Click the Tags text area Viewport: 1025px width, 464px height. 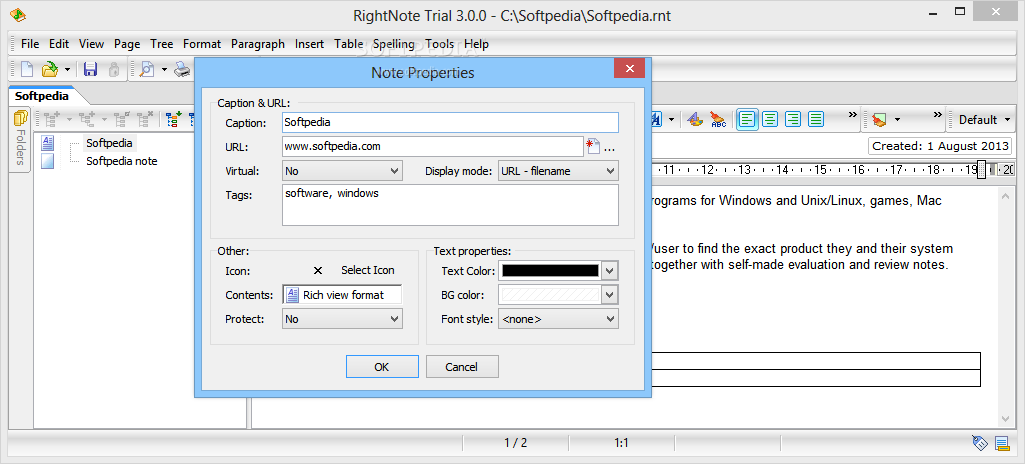pyautogui.click(x=450, y=205)
